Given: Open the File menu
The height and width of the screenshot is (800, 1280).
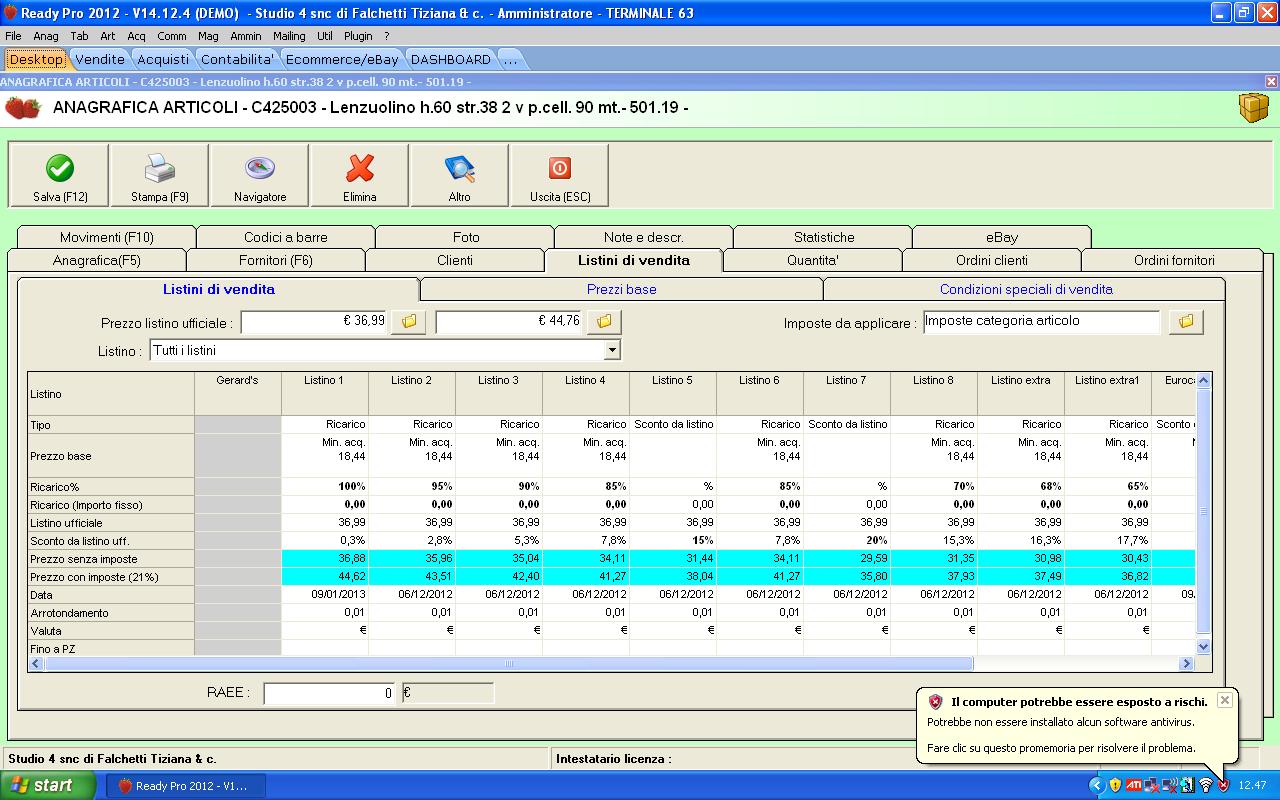Looking at the screenshot, I should [x=13, y=36].
